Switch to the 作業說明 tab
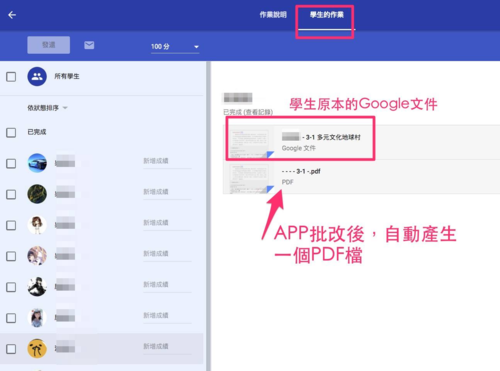 tap(273, 15)
